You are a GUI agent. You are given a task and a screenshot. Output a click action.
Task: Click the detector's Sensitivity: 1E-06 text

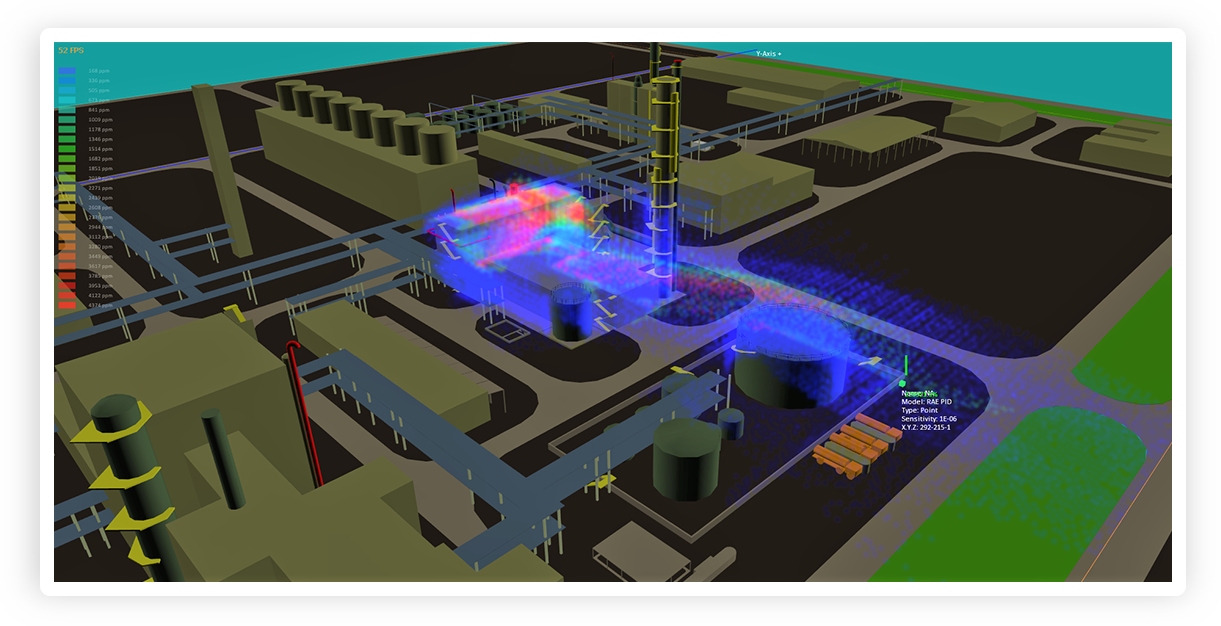tap(929, 419)
